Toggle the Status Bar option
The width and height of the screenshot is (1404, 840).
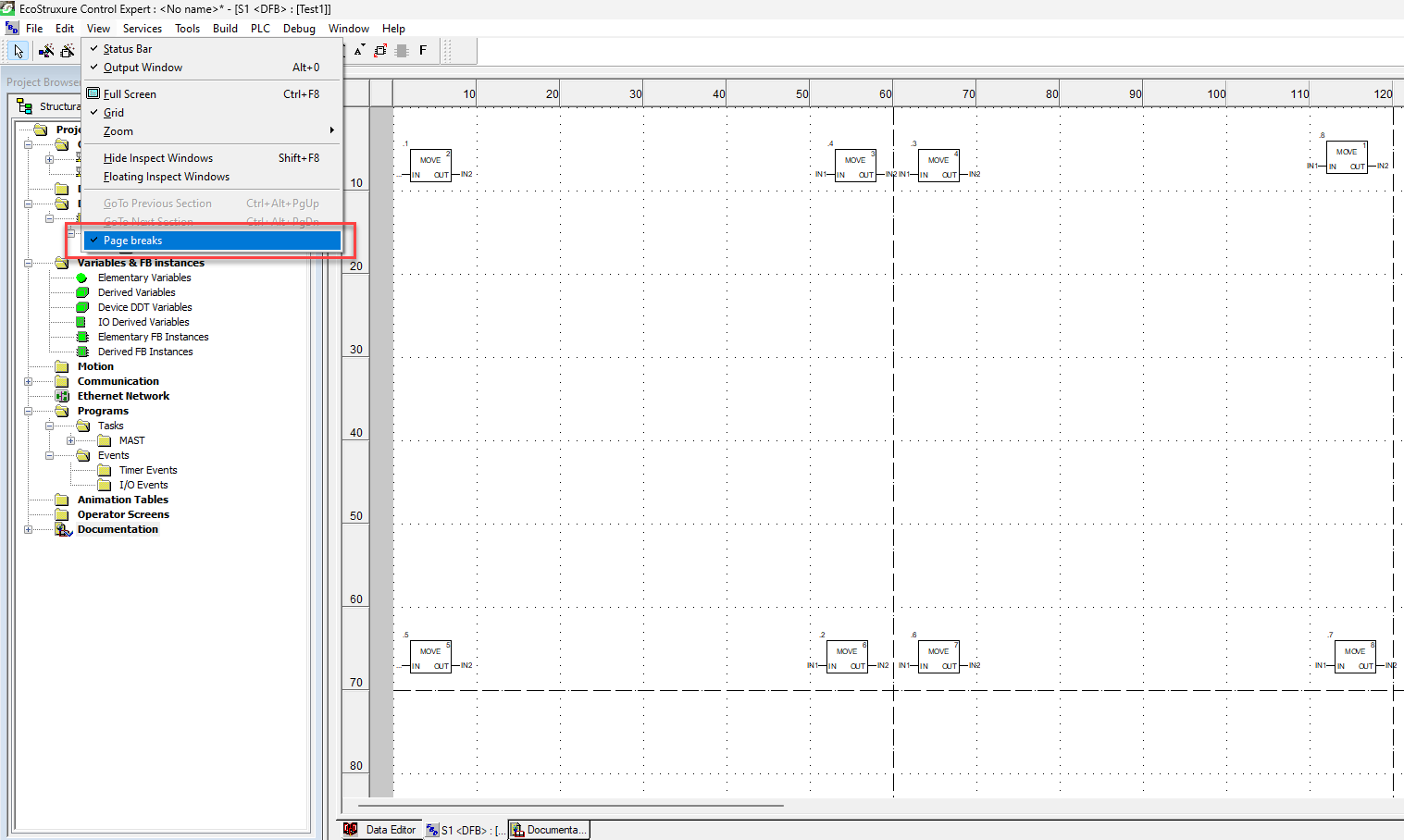[212, 49]
